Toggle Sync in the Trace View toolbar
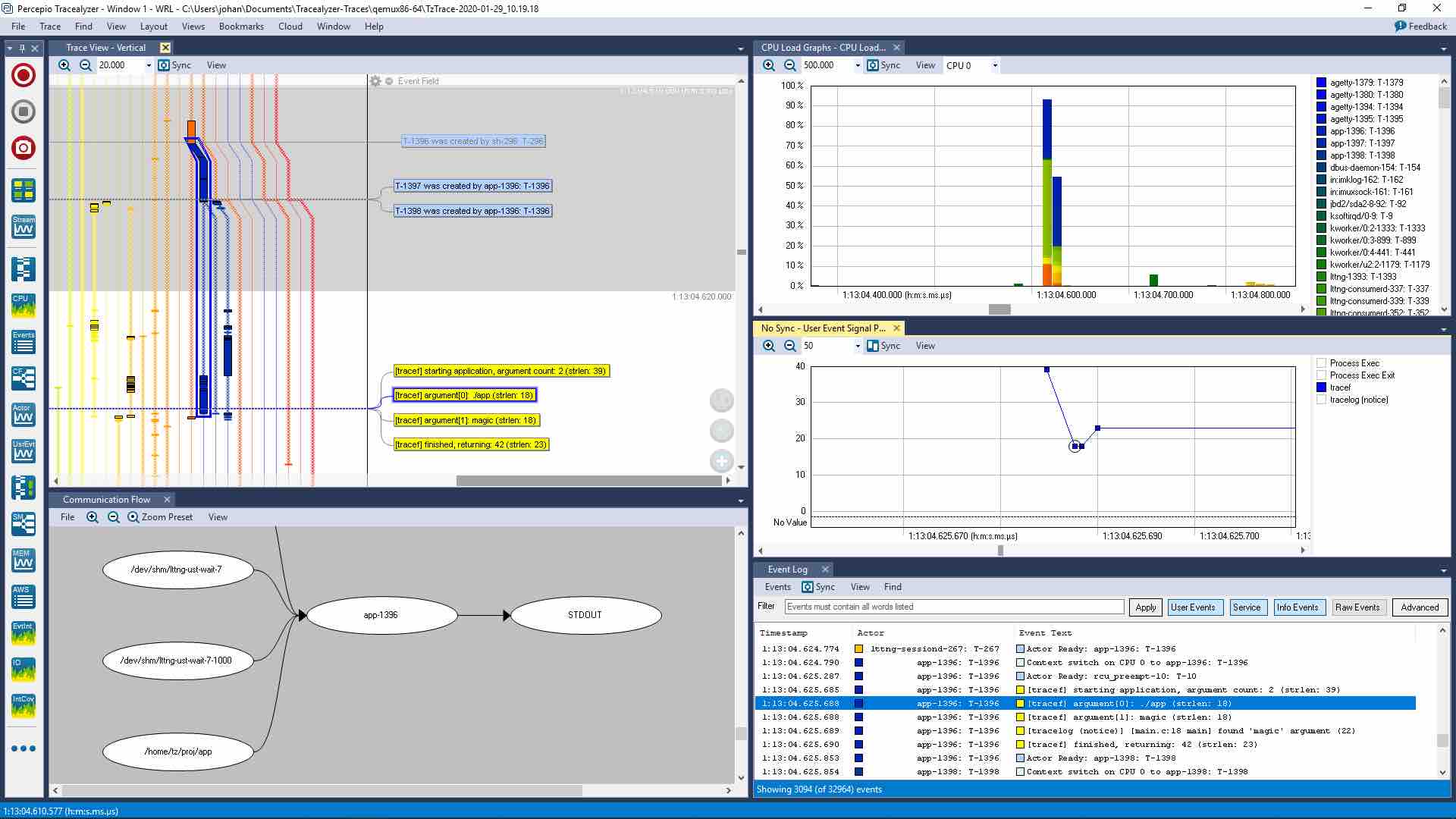 (x=174, y=65)
